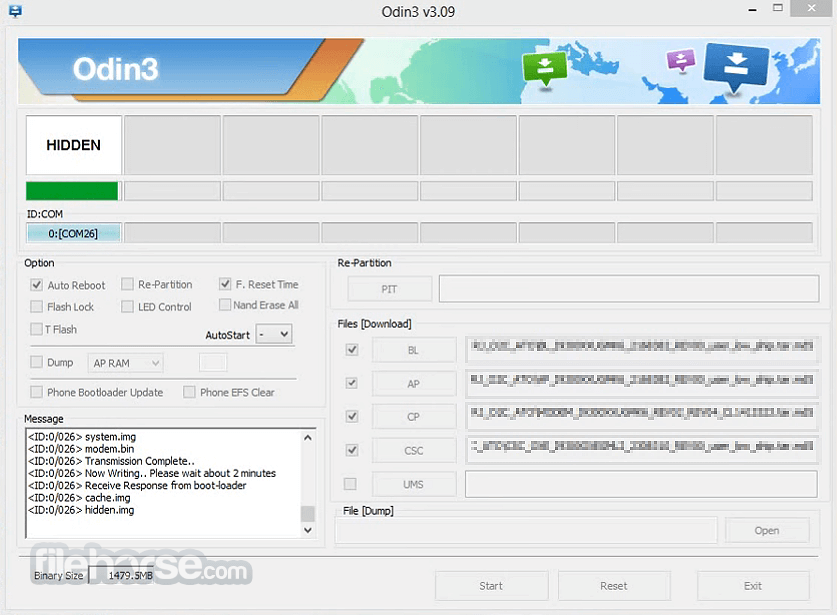Click the Message log scrollbar thumb
This screenshot has height=615, width=837.
[307, 514]
